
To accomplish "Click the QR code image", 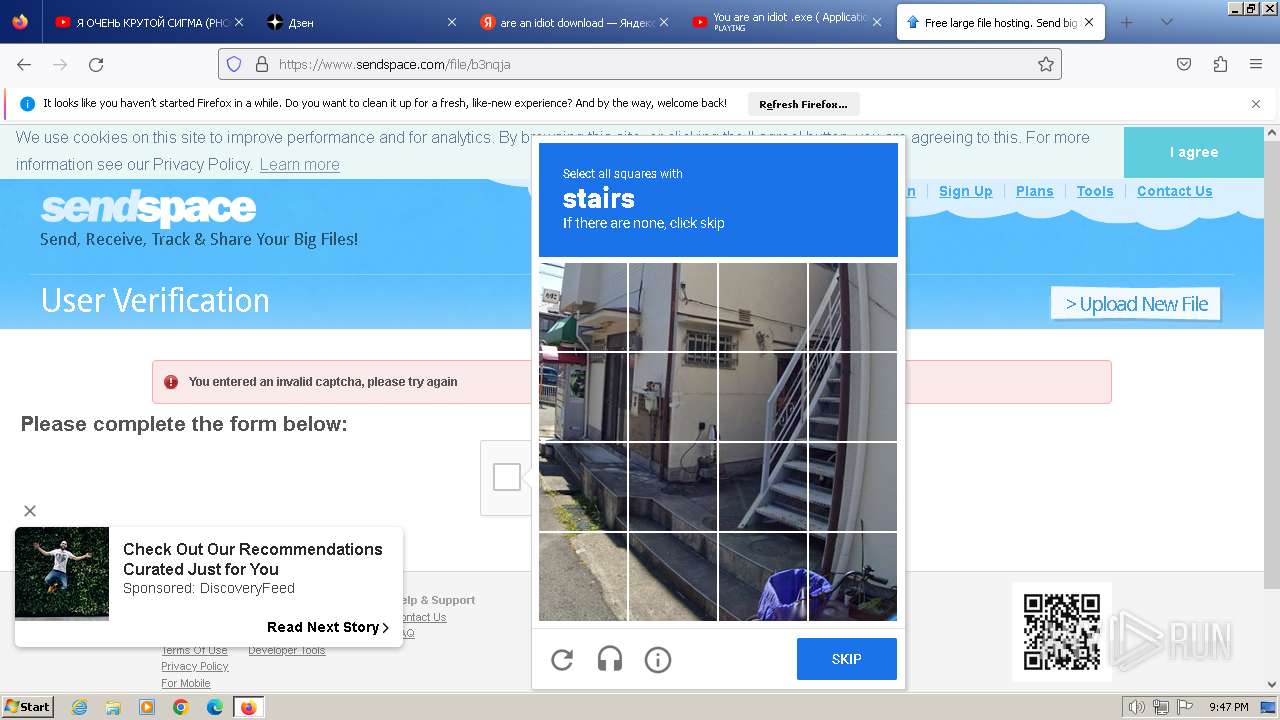I will click(1062, 632).
